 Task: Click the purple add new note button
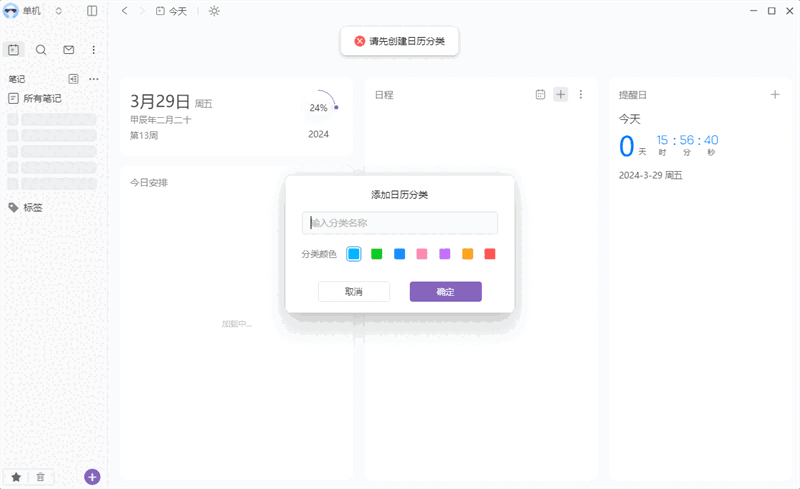coord(92,477)
